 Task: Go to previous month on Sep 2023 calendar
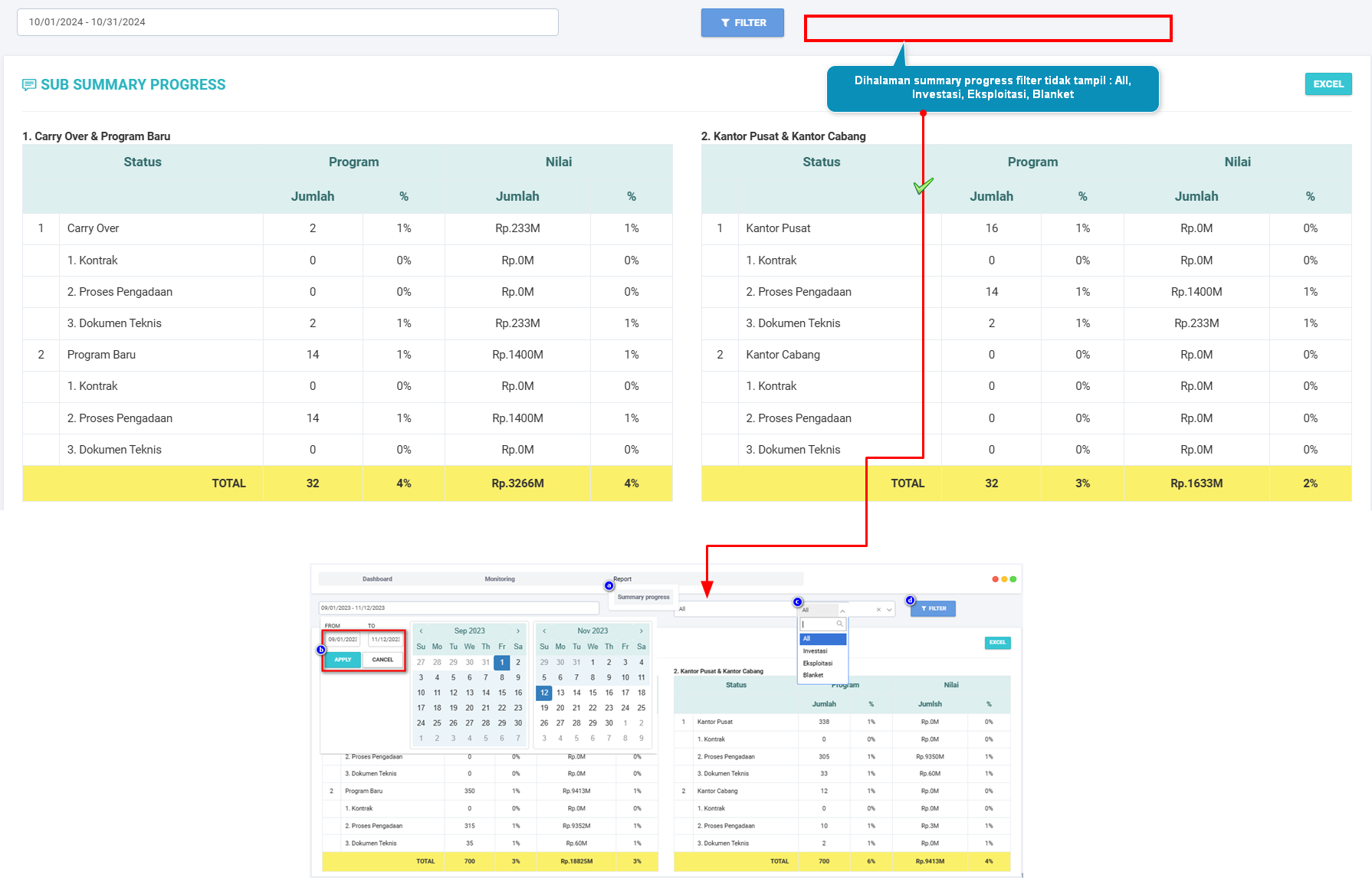[421, 631]
